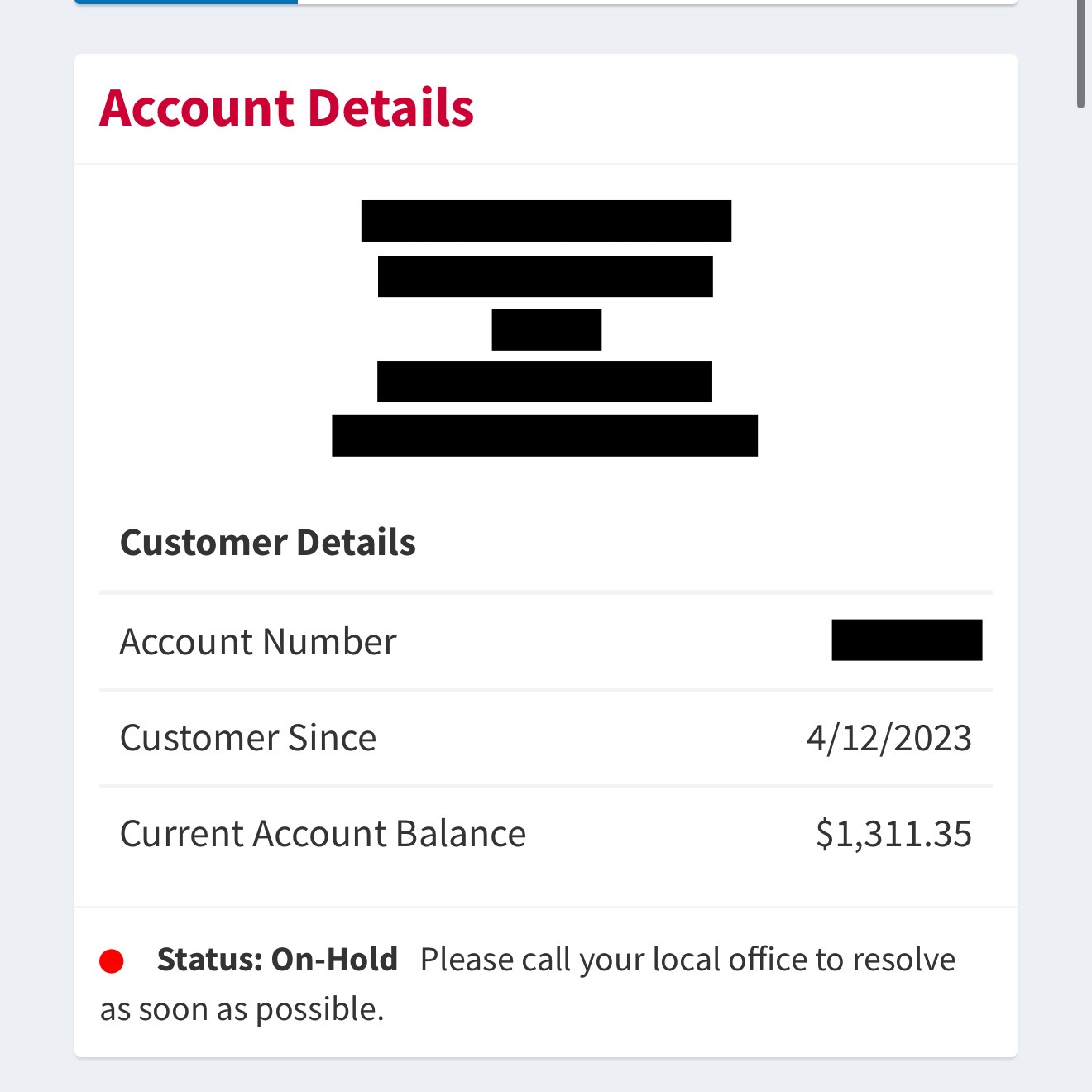Click the 'as soon as possible.' text
Screen dimensions: 1092x1092
click(x=242, y=1010)
